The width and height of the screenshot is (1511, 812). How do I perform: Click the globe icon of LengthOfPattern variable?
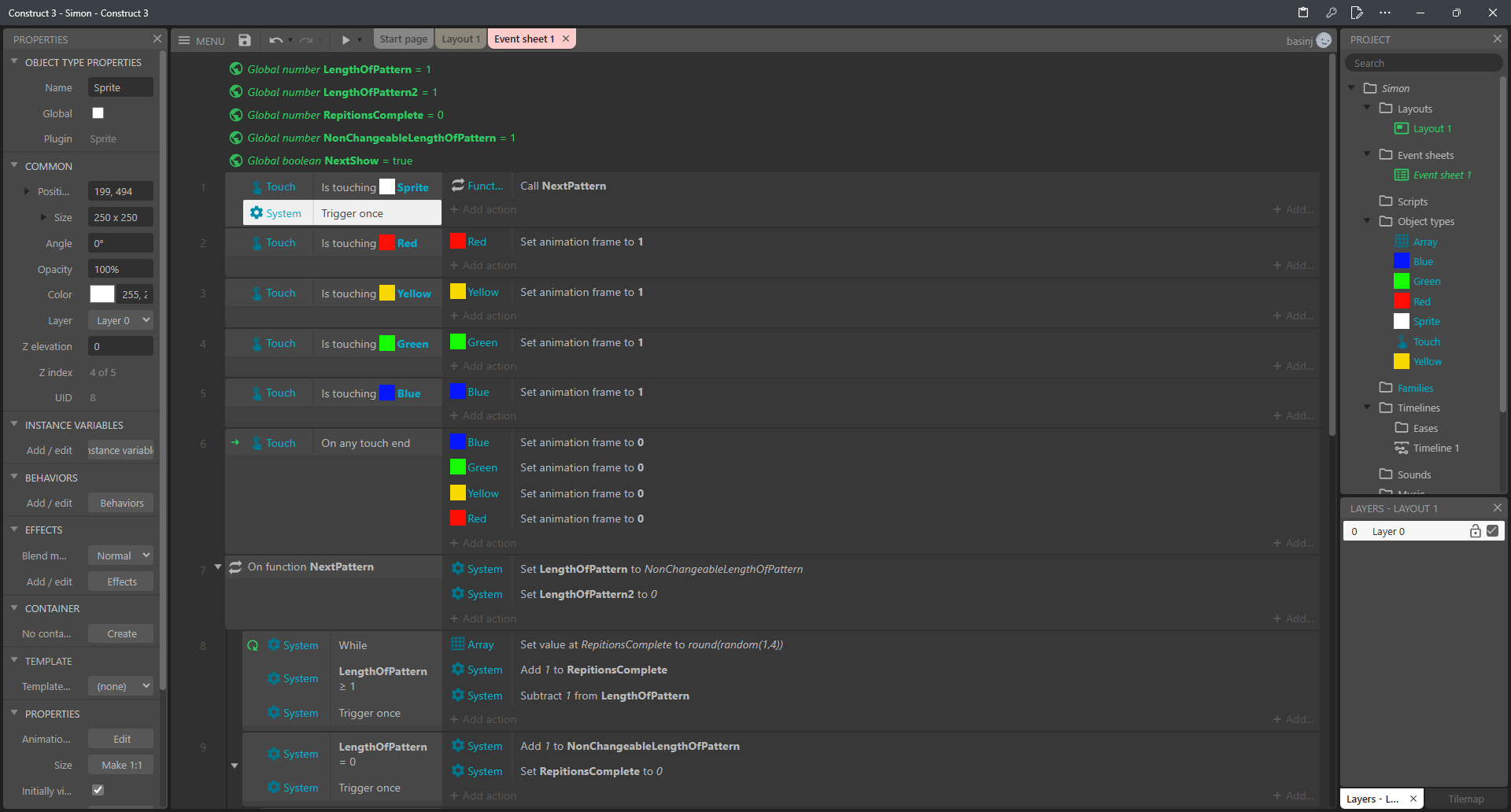[x=236, y=69]
